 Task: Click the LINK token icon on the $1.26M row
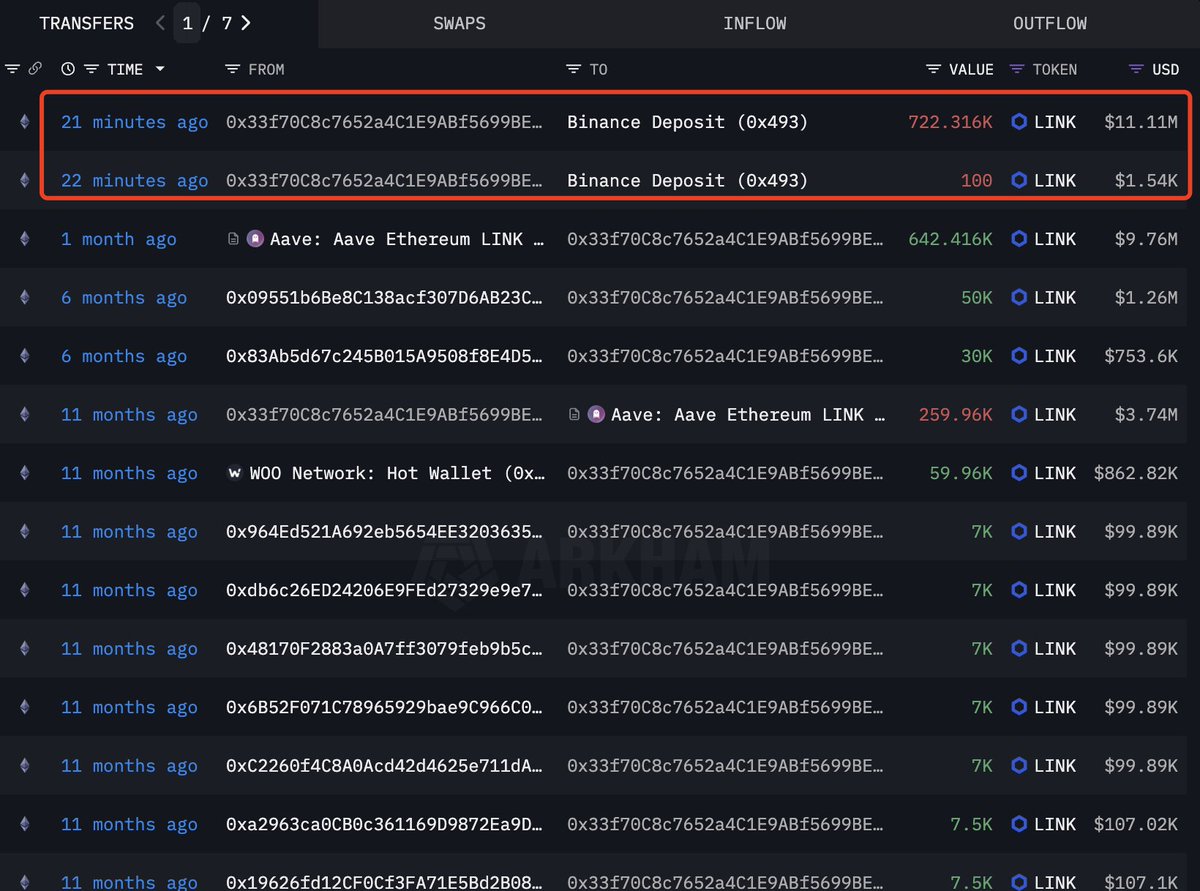coord(1019,298)
